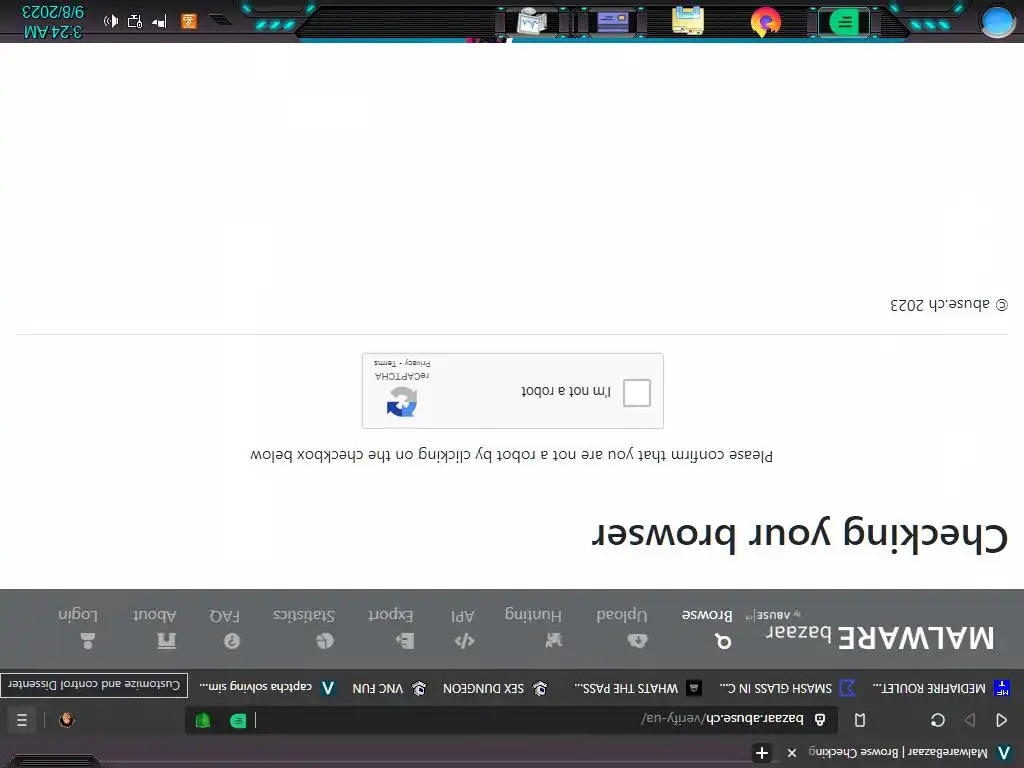1024x768 pixels.
Task: Go to the Browse nav item
Action: click(707, 615)
